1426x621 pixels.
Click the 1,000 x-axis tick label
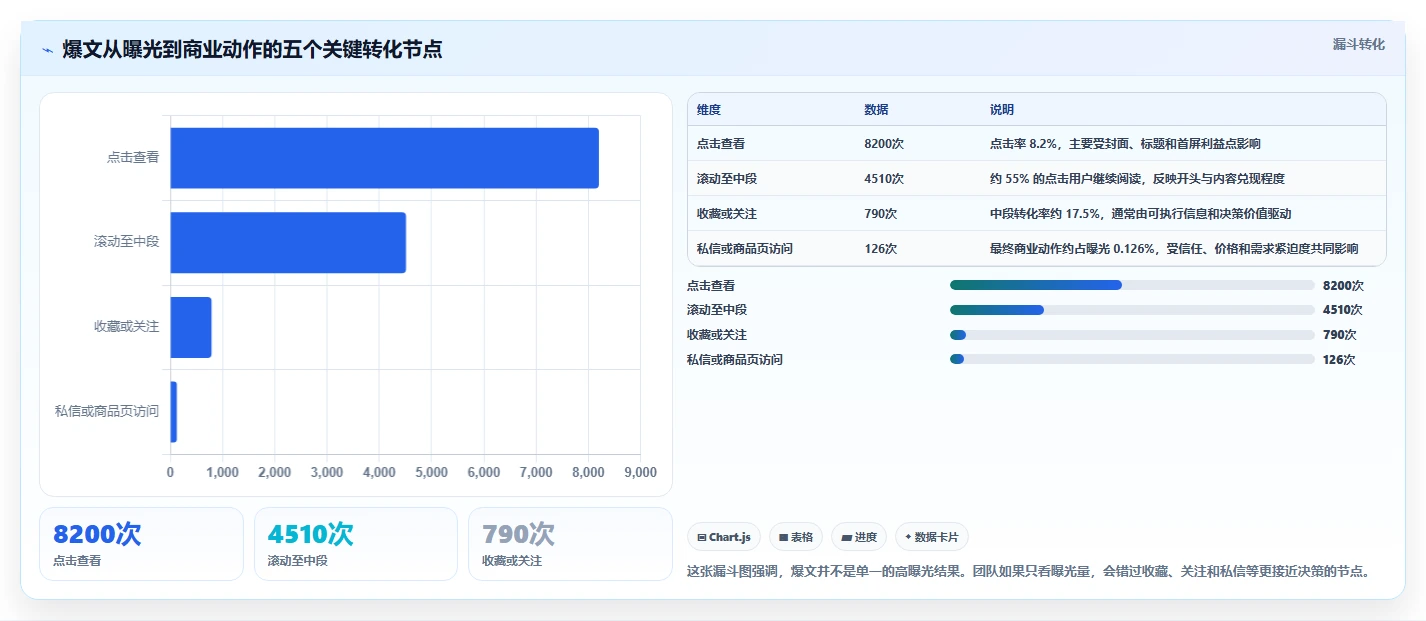point(222,472)
